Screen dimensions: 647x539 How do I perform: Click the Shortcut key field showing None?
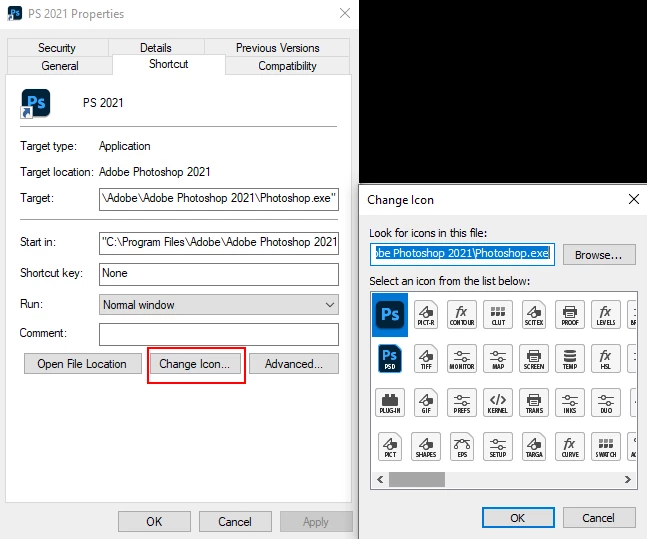(x=219, y=274)
